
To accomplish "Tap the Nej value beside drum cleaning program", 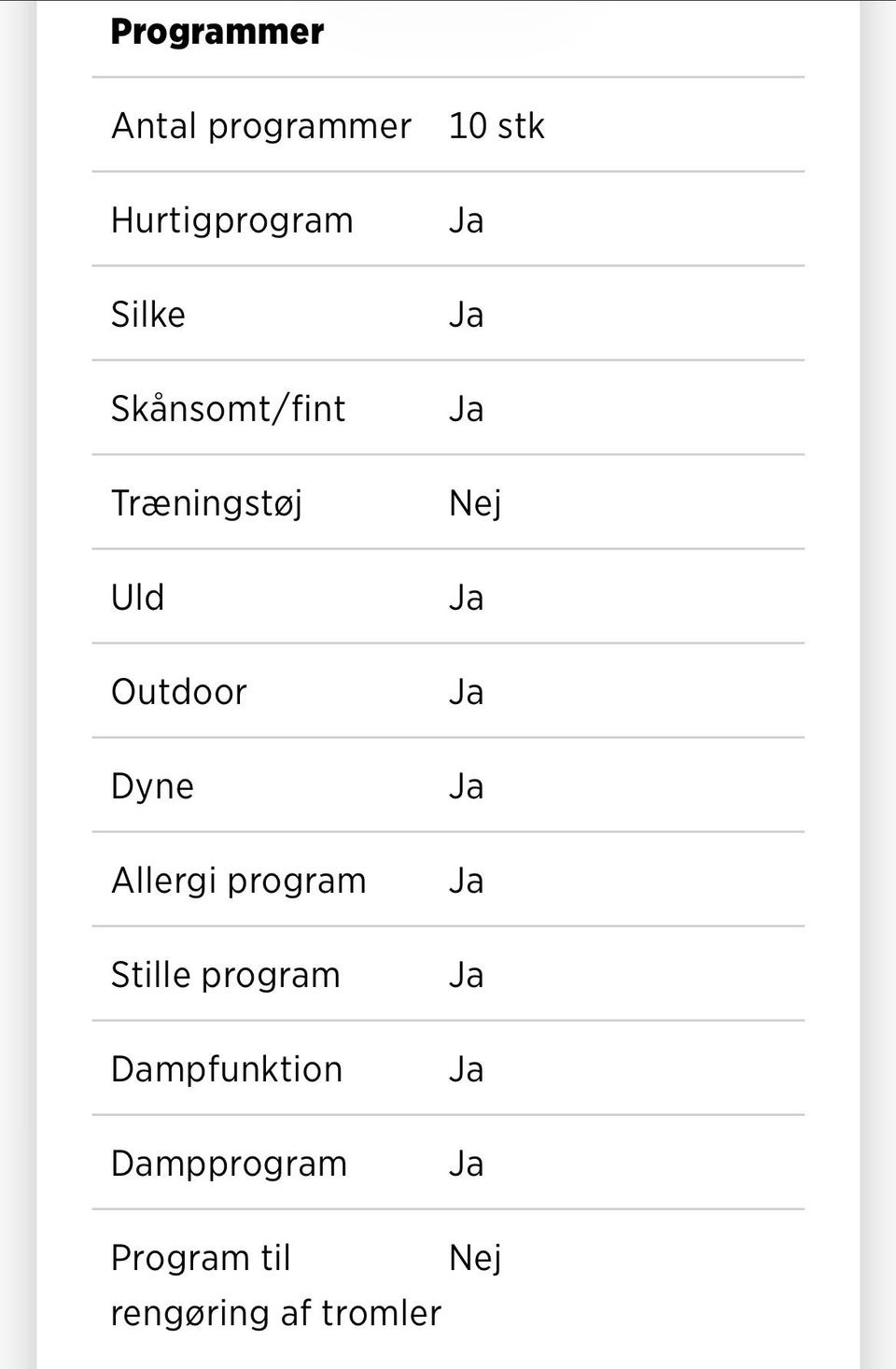I will pos(474,1258).
